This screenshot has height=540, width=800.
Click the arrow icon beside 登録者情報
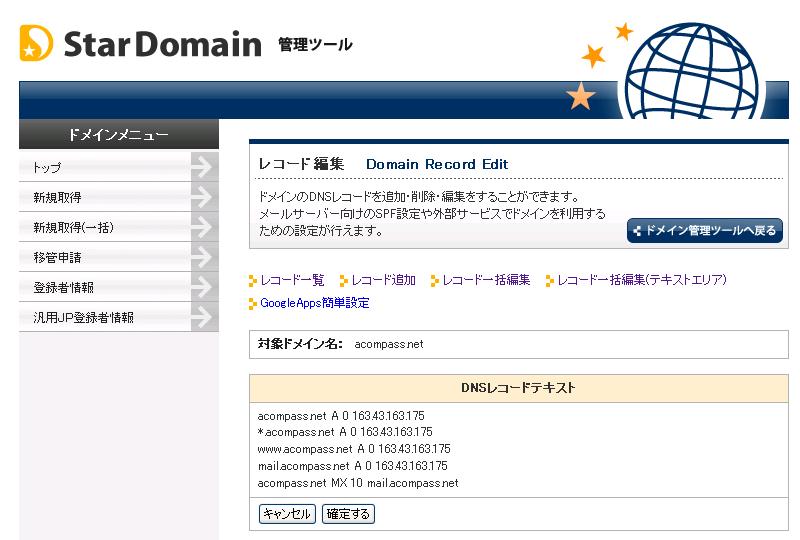click(x=203, y=287)
